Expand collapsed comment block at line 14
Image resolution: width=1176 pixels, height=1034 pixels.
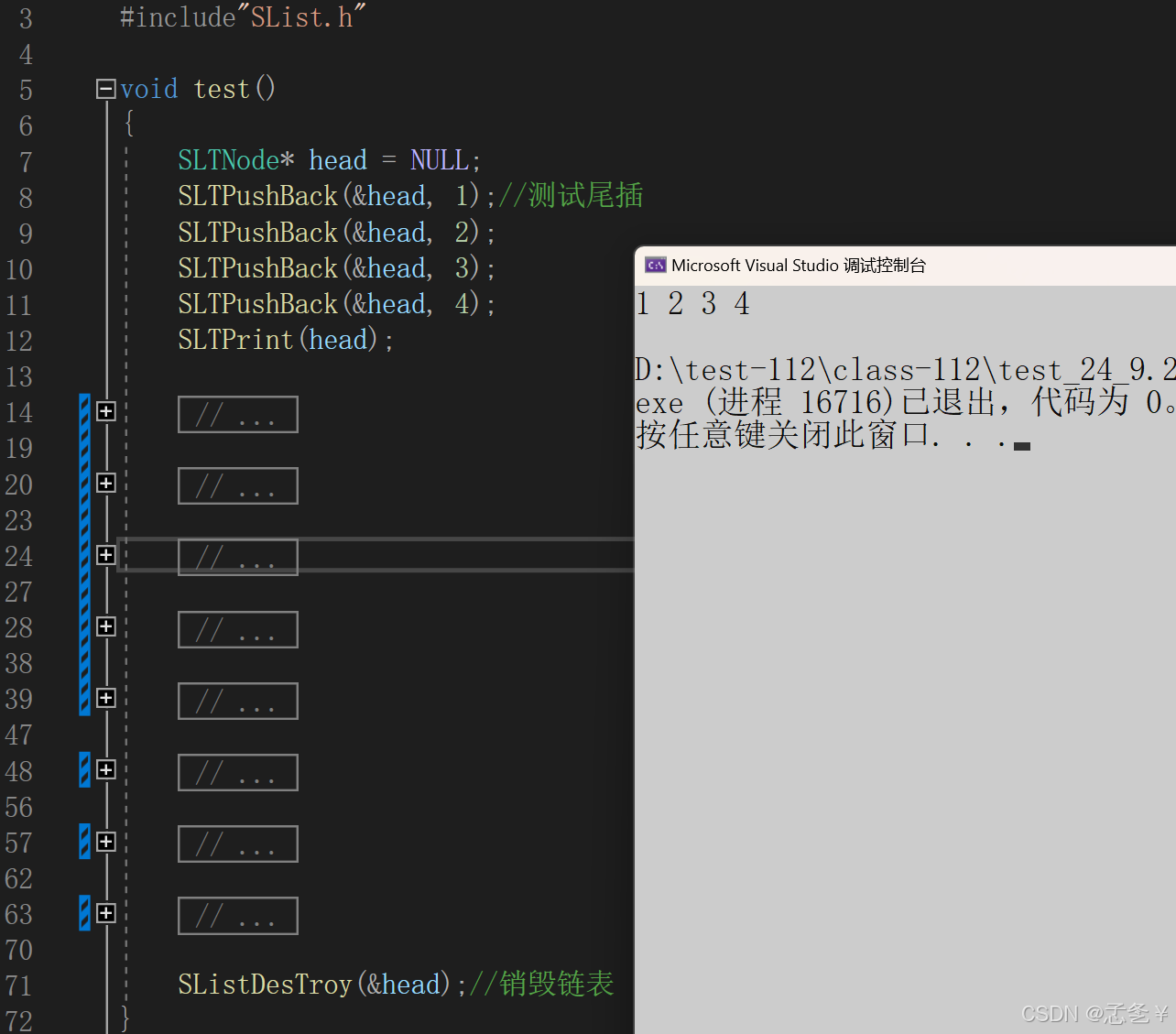[x=106, y=411]
